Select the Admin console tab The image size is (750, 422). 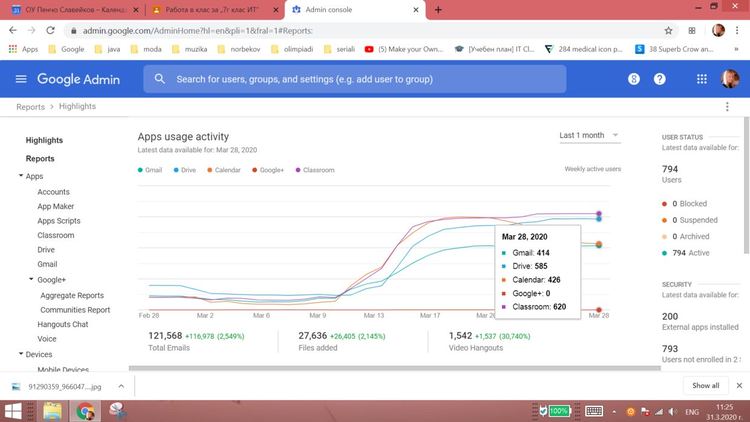pos(354,10)
